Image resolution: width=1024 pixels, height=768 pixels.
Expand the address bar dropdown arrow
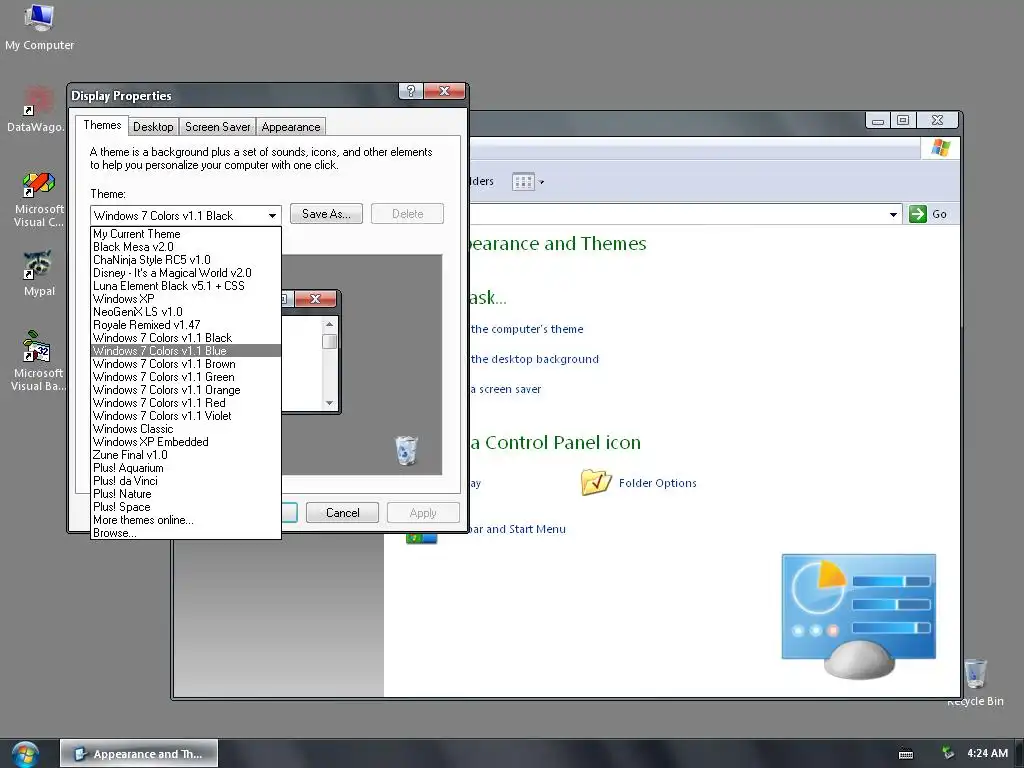893,214
